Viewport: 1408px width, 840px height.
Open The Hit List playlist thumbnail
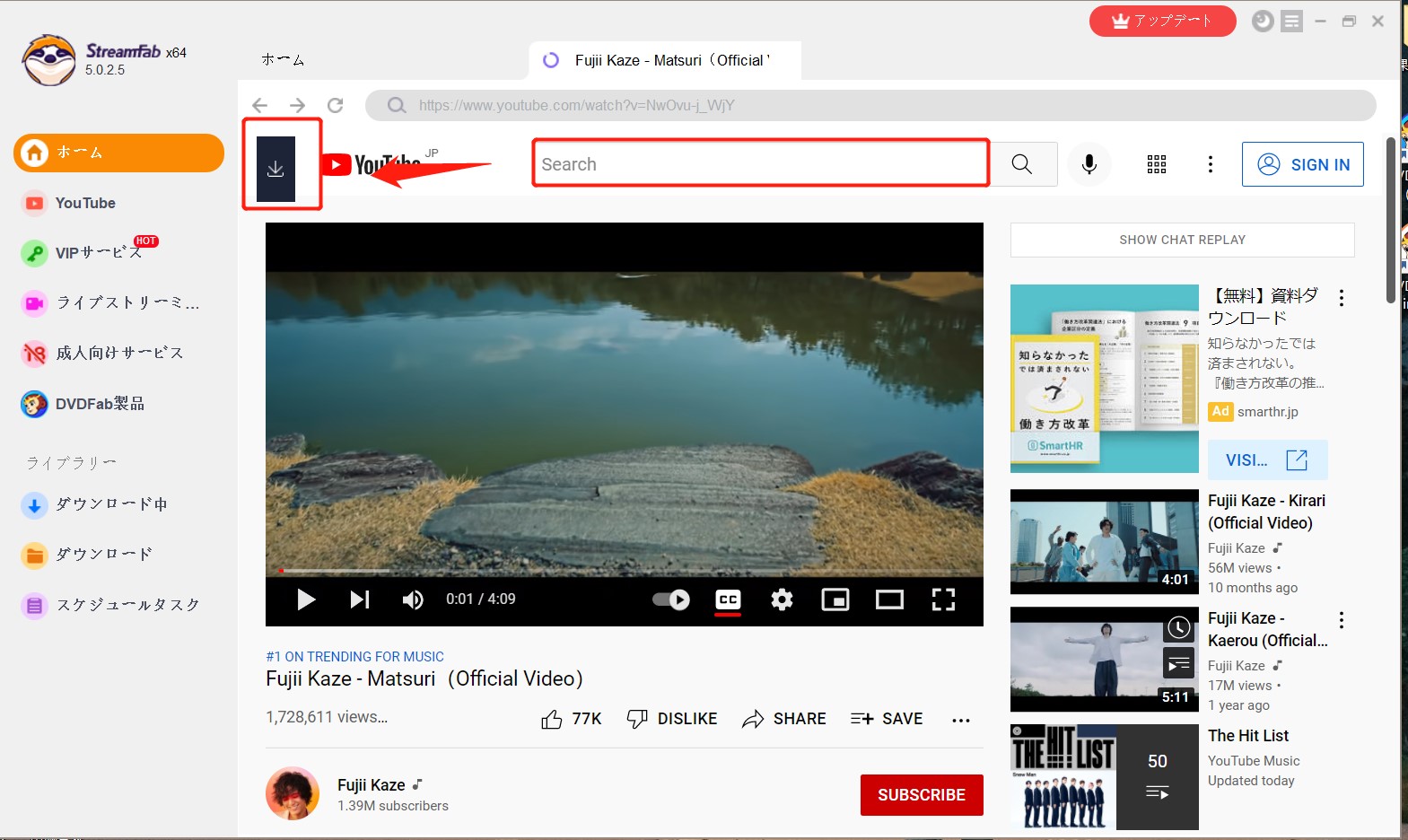coord(1105,777)
